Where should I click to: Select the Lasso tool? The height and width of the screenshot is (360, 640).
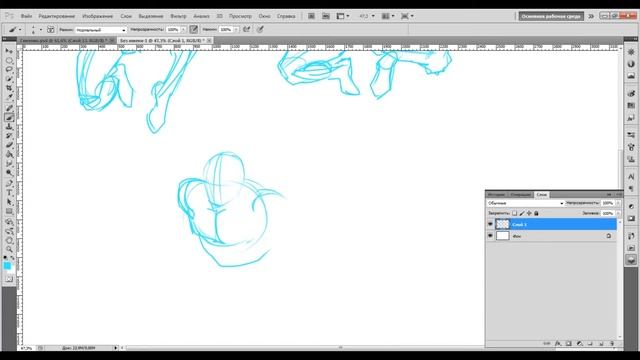pyautogui.click(x=9, y=69)
